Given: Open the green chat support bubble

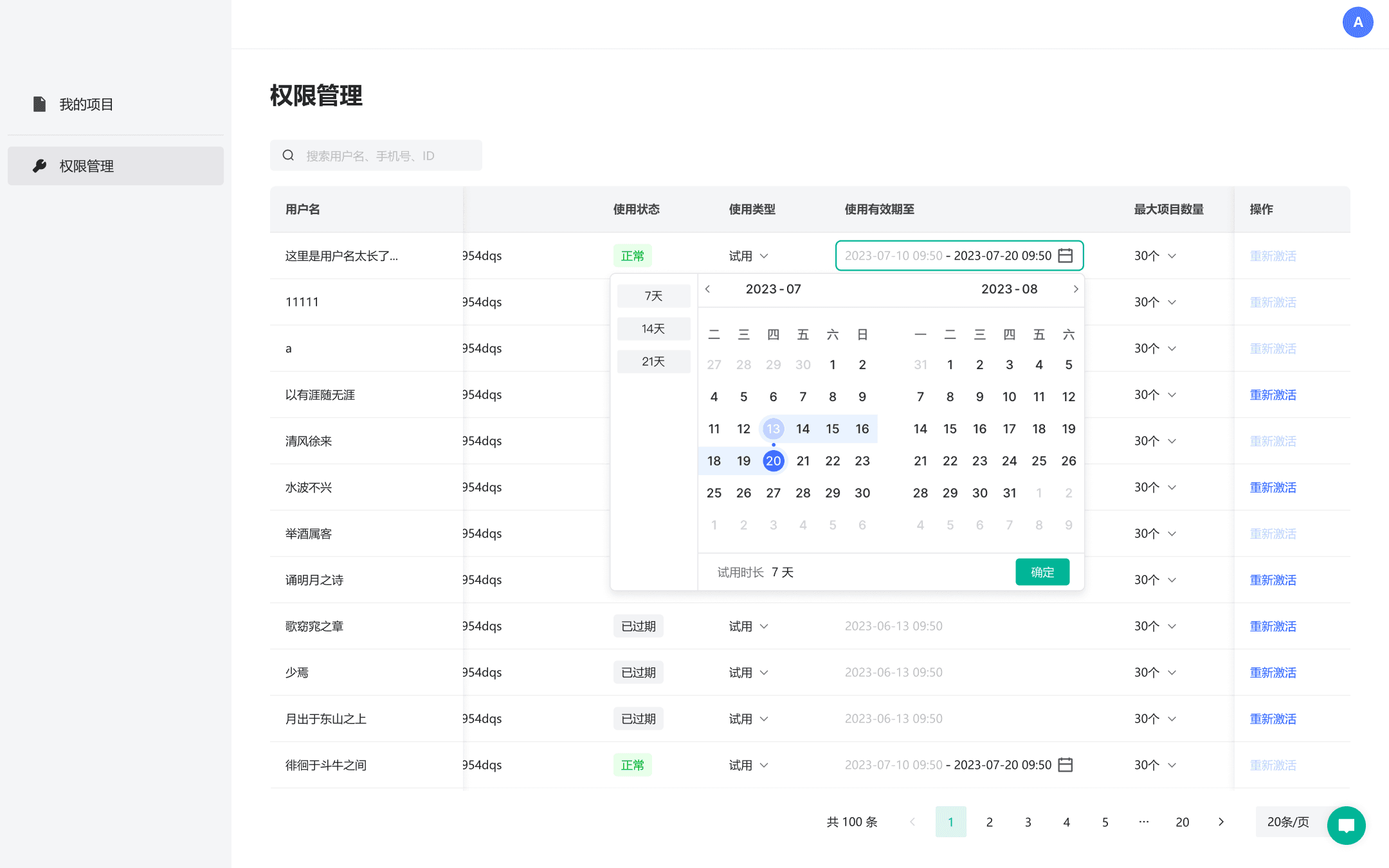Looking at the screenshot, I should pos(1346,825).
